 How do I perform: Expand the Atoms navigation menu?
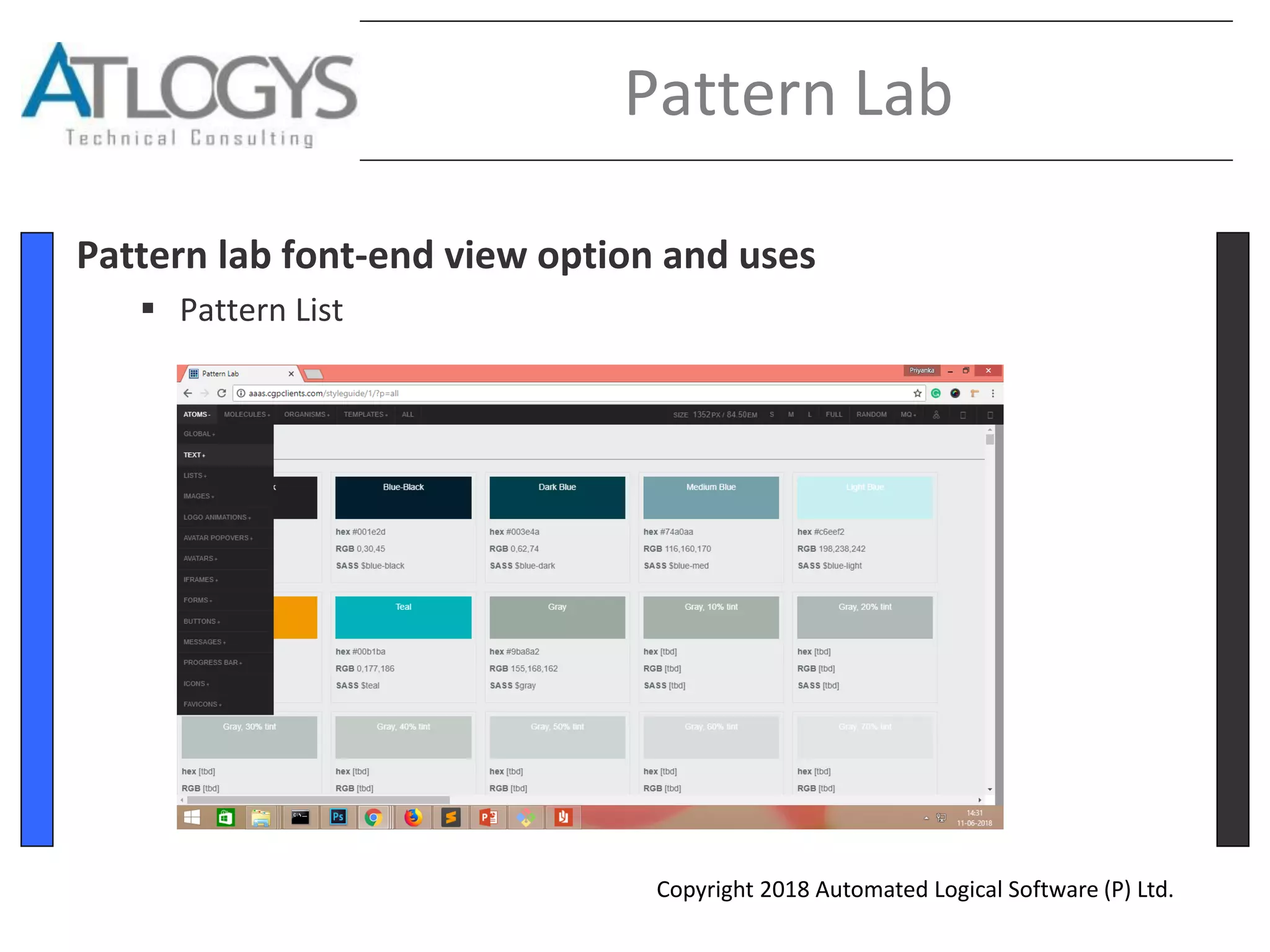click(x=197, y=415)
